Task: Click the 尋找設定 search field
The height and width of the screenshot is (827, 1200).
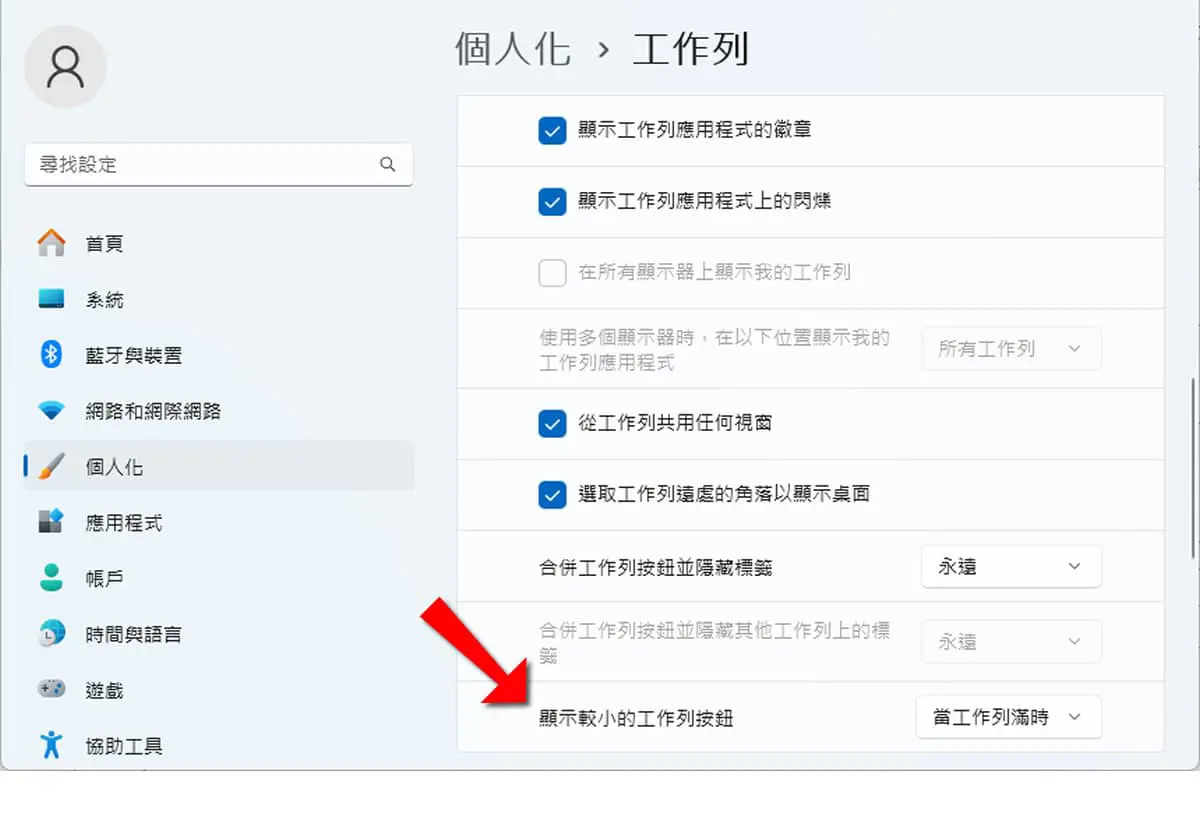Action: [218, 165]
